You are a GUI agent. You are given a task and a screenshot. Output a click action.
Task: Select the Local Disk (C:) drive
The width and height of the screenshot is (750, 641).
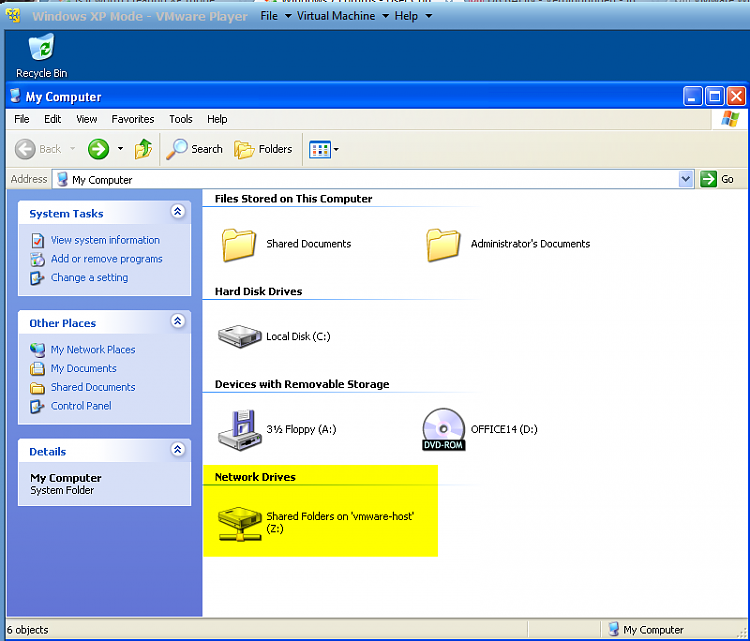click(x=274, y=336)
